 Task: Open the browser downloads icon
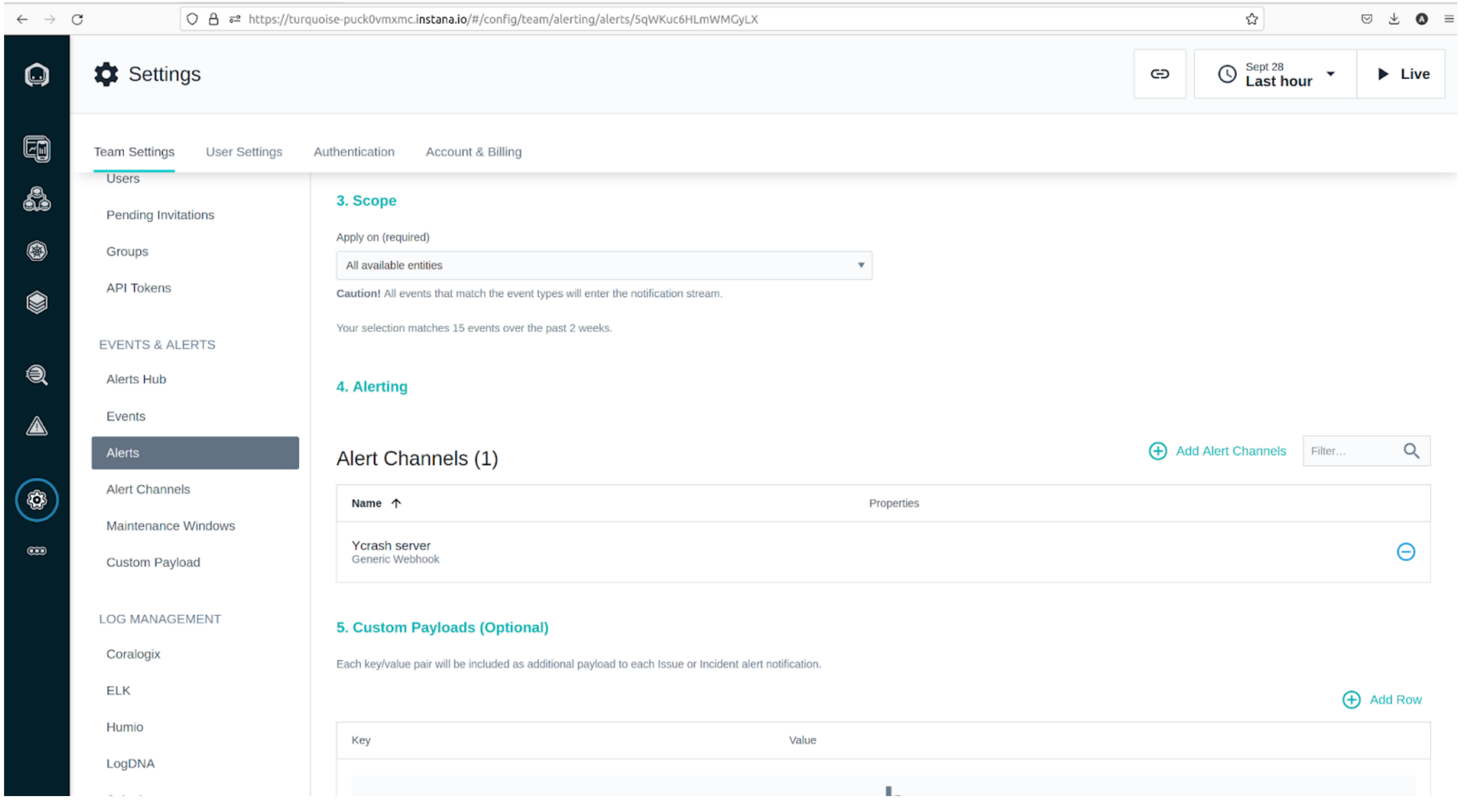click(x=1394, y=19)
